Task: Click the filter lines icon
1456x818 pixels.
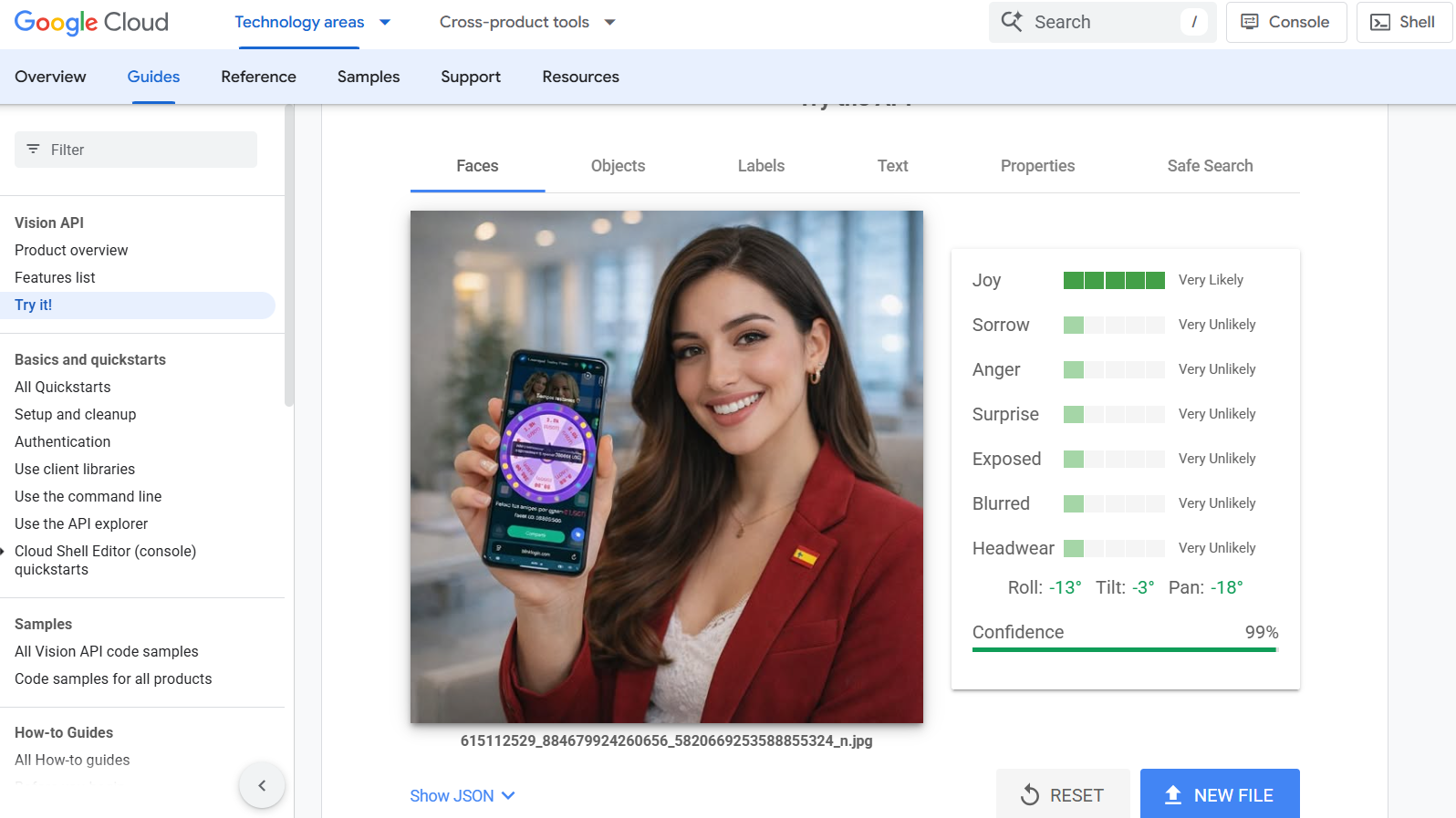Action: point(34,150)
